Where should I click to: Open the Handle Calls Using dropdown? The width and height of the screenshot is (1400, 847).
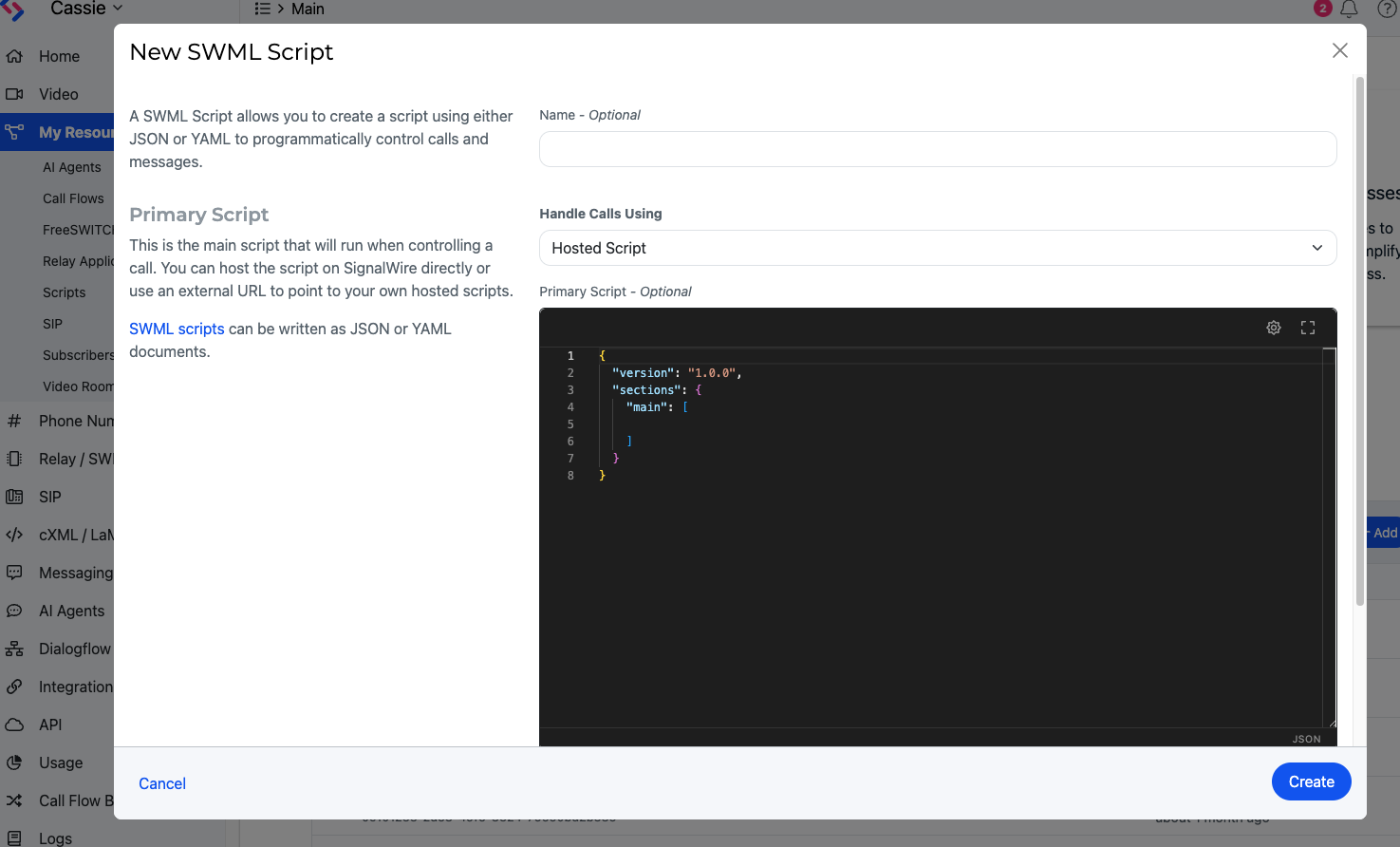(x=937, y=248)
